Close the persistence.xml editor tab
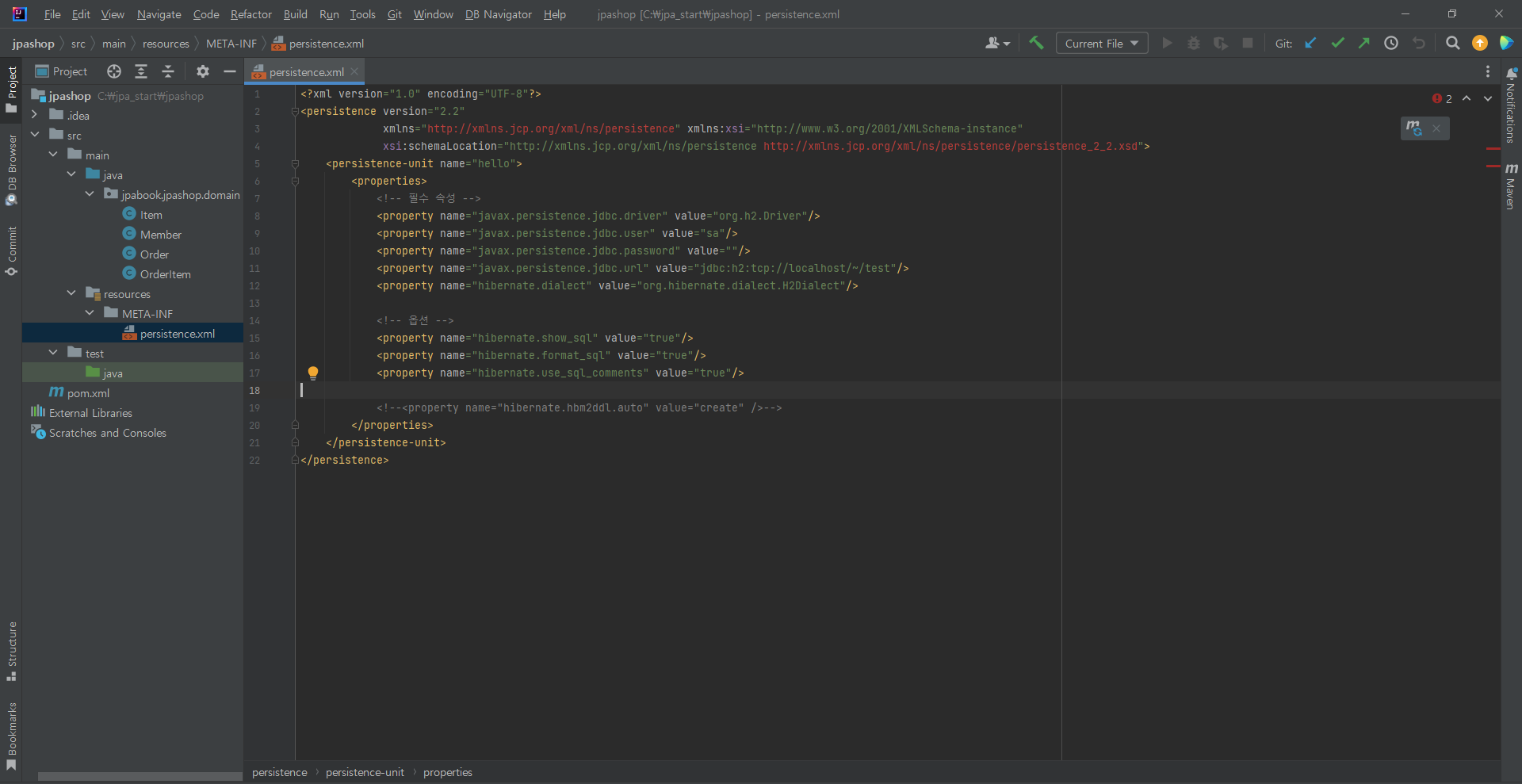The height and width of the screenshot is (784, 1522). (x=354, y=71)
